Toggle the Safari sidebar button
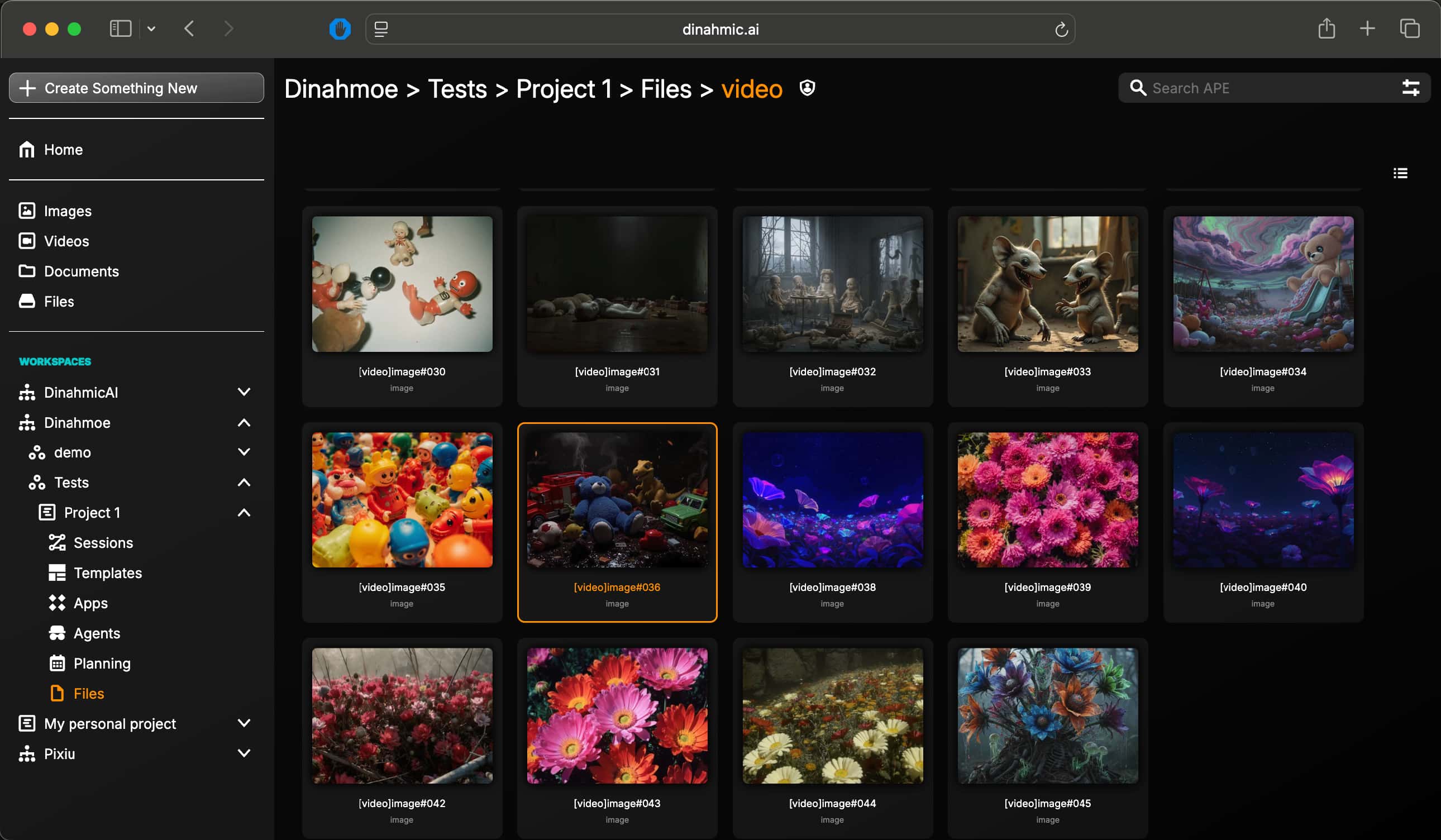Viewport: 1441px width, 840px height. (x=120, y=28)
